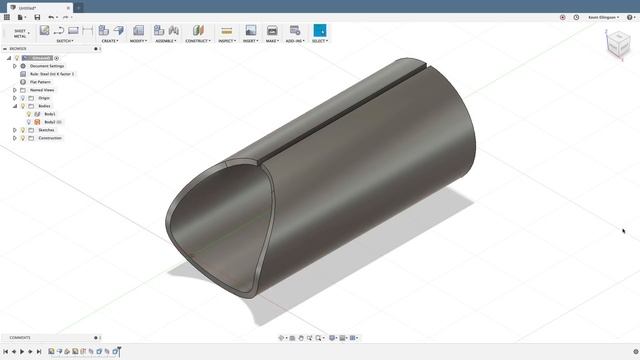Viewport: 640px width, 360px height.
Task: Click the ViewCube to reorient view
Action: [x=618, y=44]
